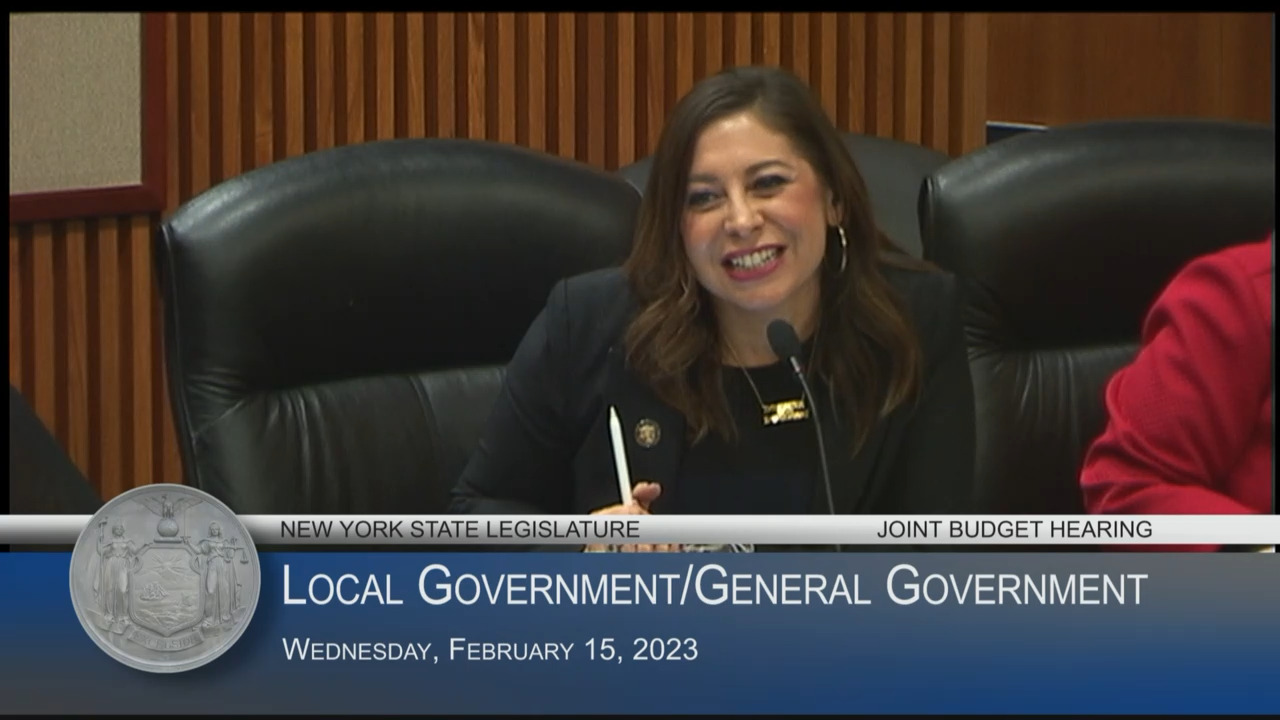Click the "Joint Budget Hearing" caption text
1280x720 pixels.
click(1014, 529)
